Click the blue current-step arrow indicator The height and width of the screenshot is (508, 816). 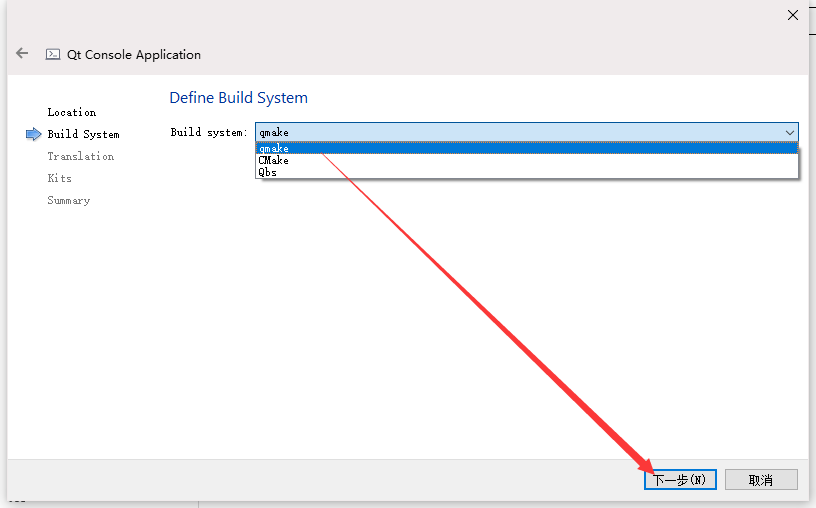pos(33,134)
